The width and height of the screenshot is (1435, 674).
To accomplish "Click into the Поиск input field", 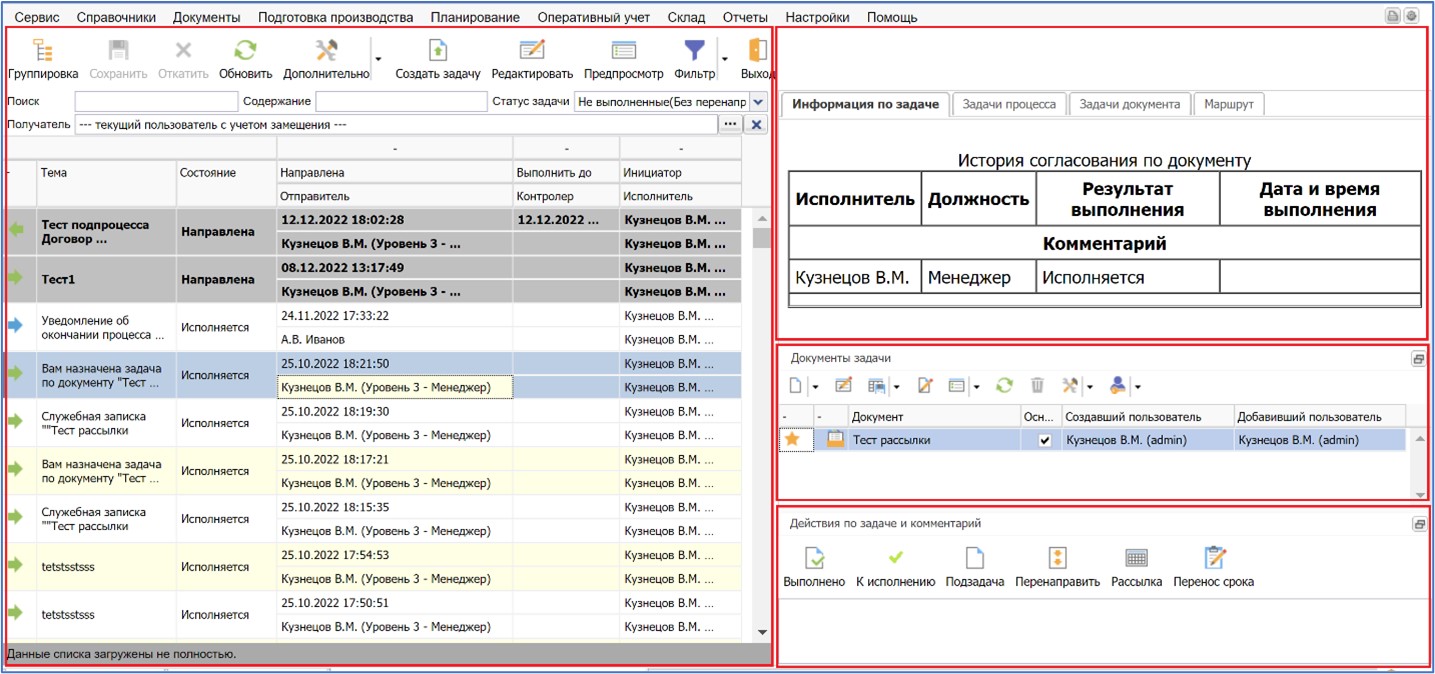I will (x=156, y=102).
